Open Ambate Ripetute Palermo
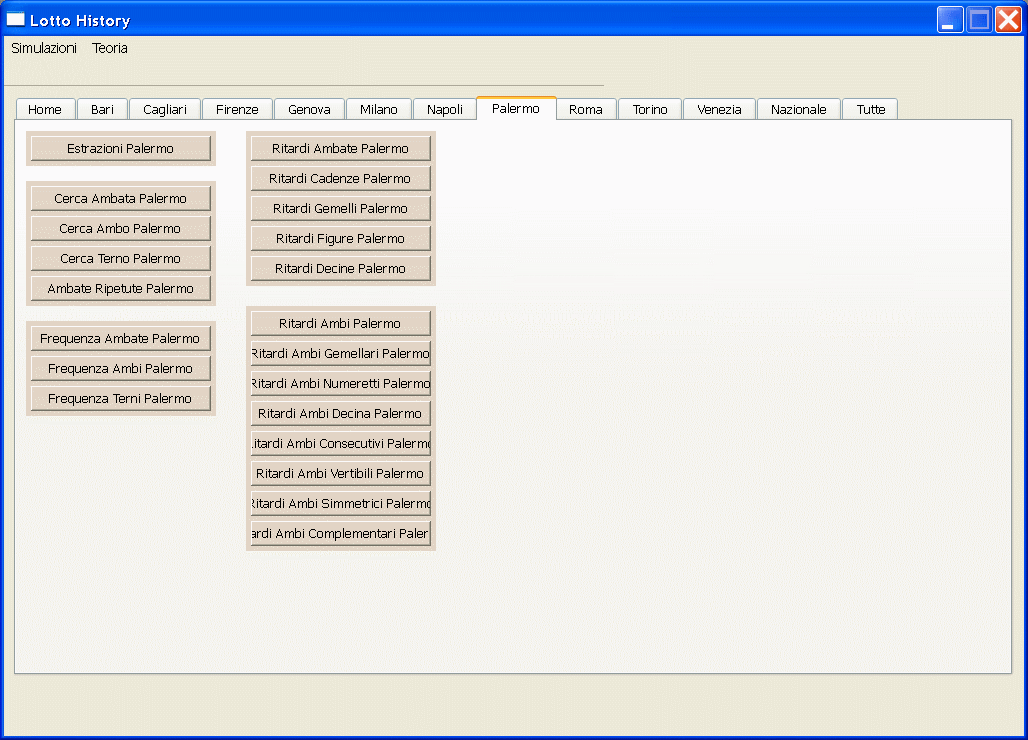The height and width of the screenshot is (740, 1028). 121,289
